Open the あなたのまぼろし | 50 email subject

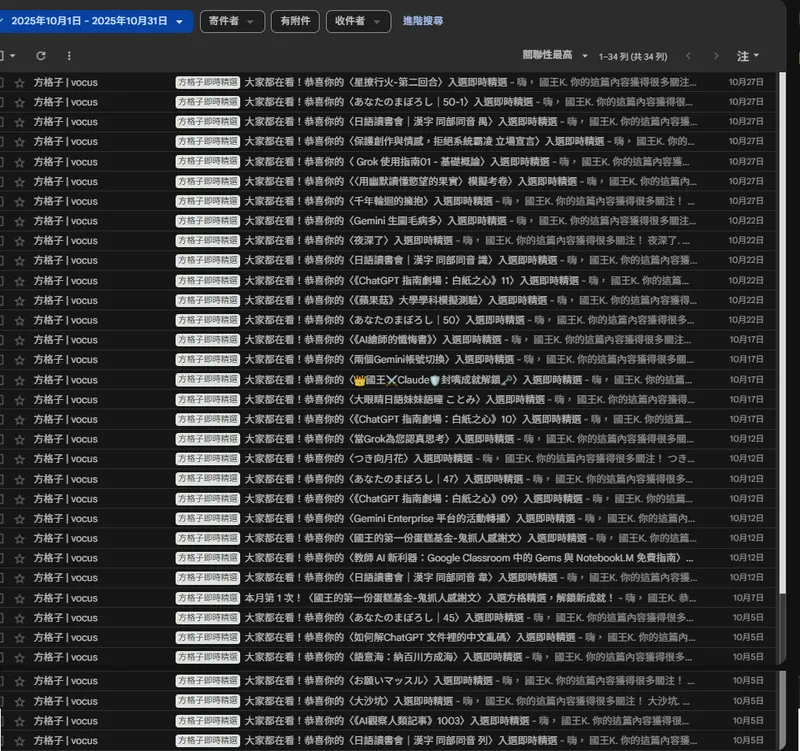click(x=384, y=320)
